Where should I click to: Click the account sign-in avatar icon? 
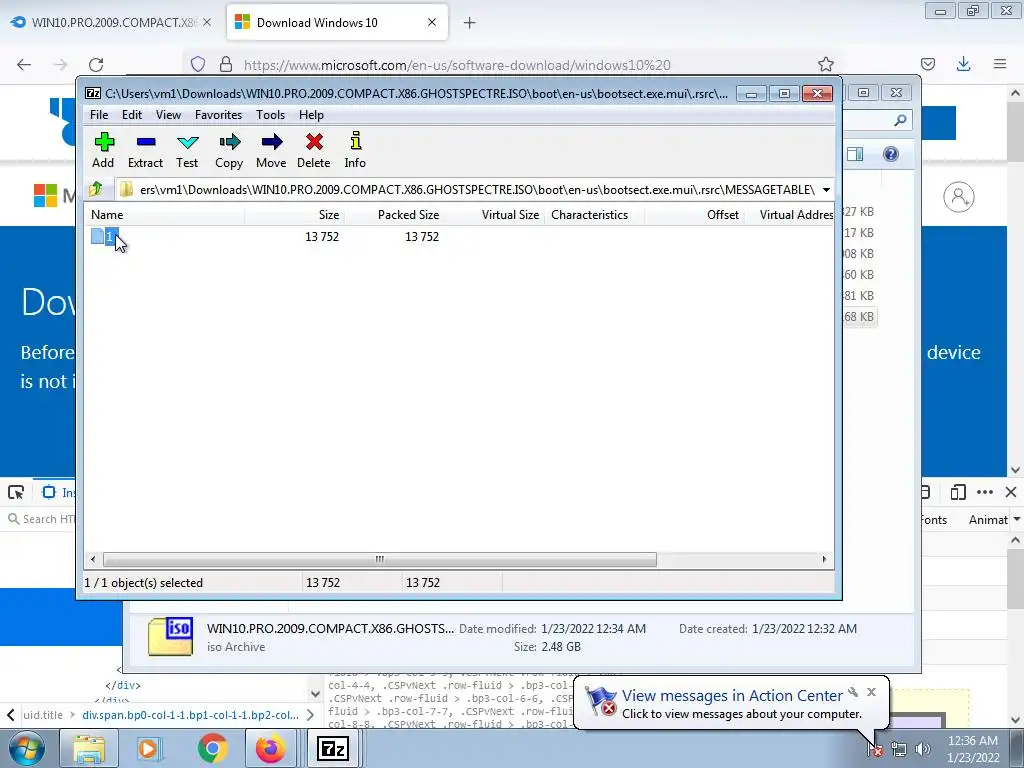[x=959, y=197]
